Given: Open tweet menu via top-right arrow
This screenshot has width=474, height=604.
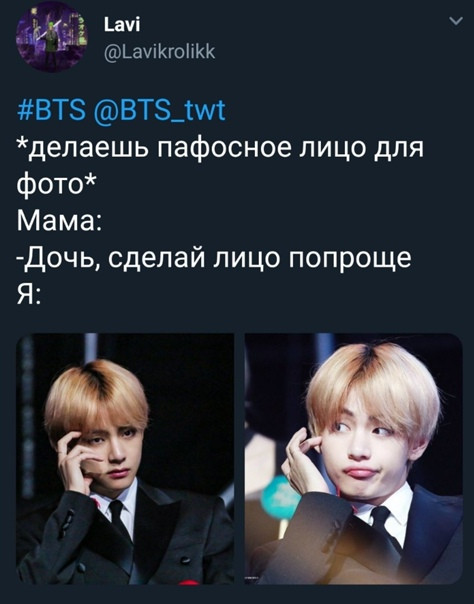Looking at the screenshot, I should click(x=456, y=21).
